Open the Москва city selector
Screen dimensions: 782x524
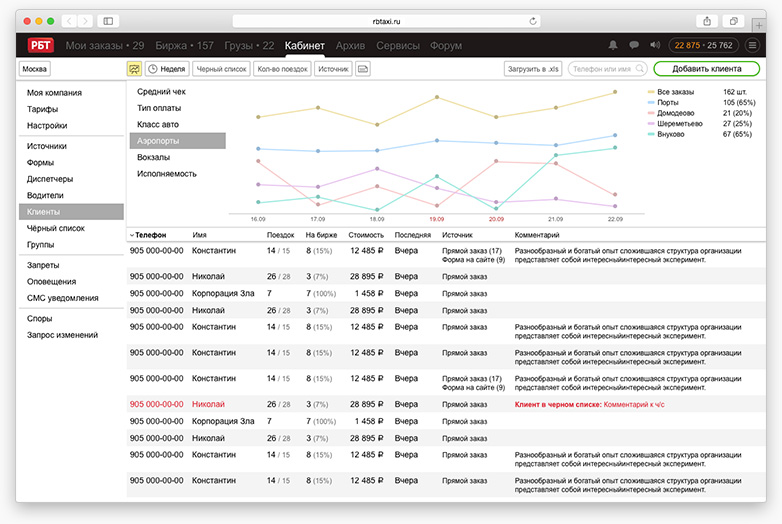(x=34, y=69)
